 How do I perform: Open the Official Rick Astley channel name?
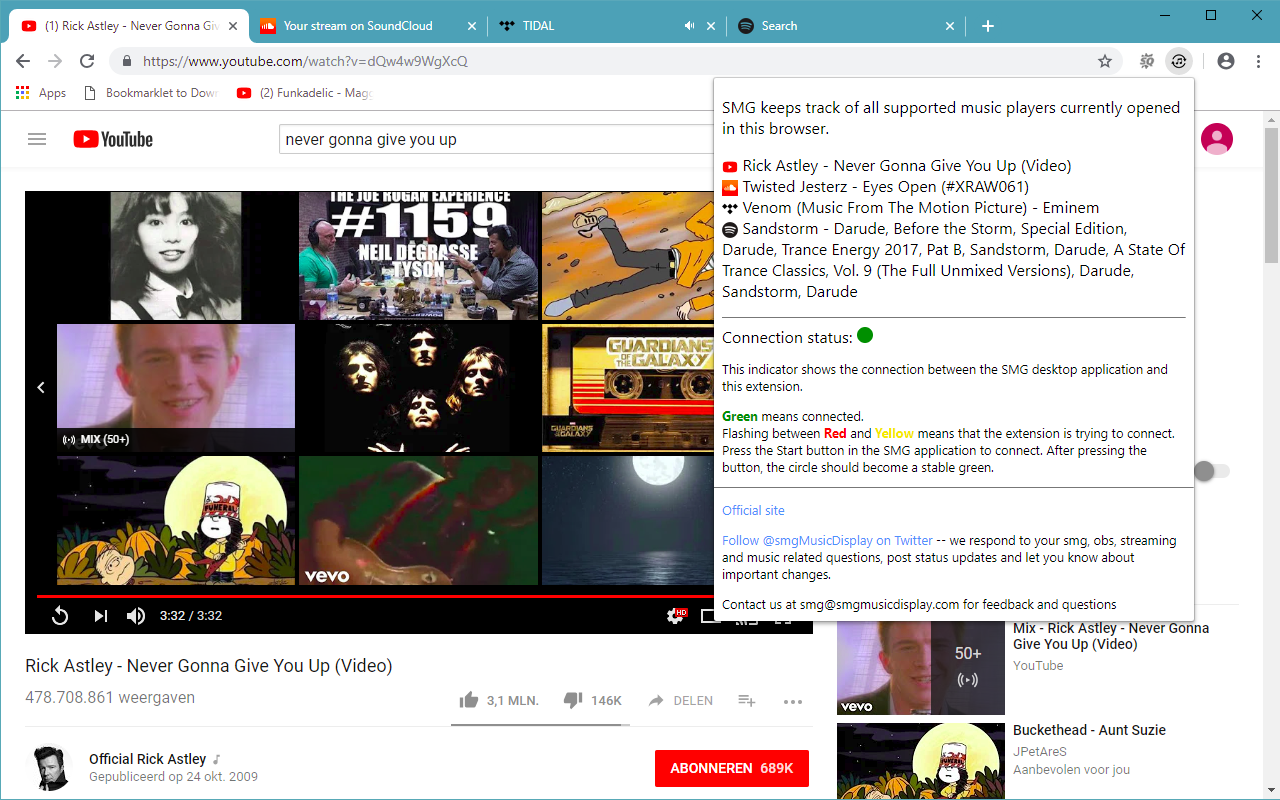(x=148, y=759)
